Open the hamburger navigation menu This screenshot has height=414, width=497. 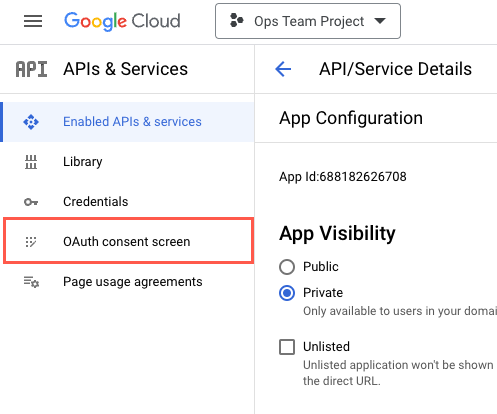click(x=33, y=21)
